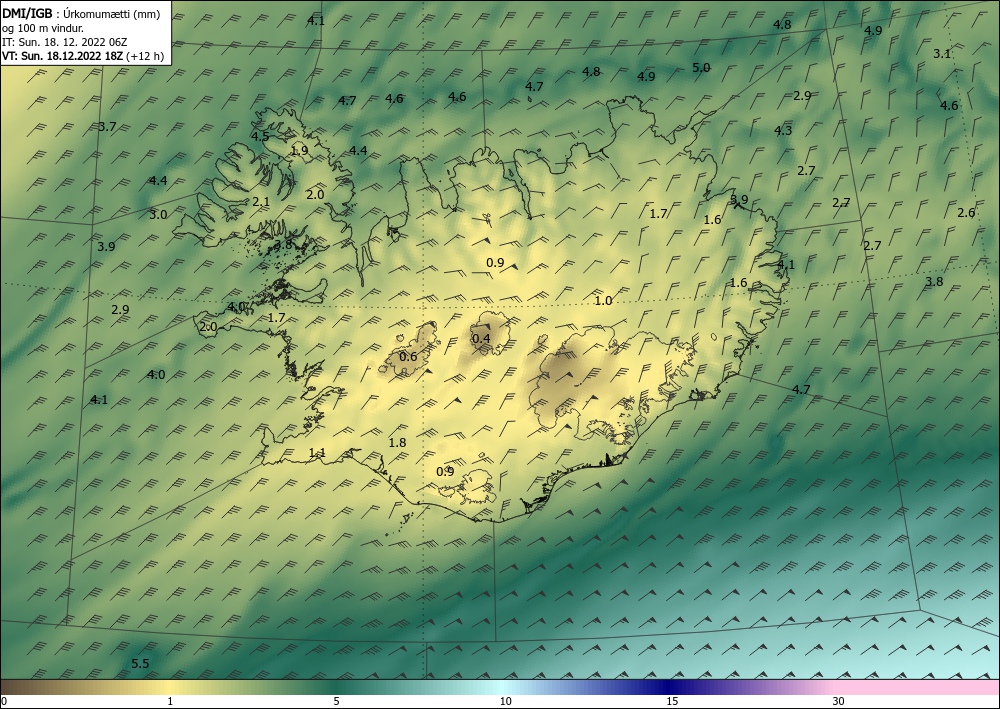Click the 'VT: Sun. 18.12.2022 18Z (+12 h)' line
Screen dimensions: 1000x709
coord(83,56)
